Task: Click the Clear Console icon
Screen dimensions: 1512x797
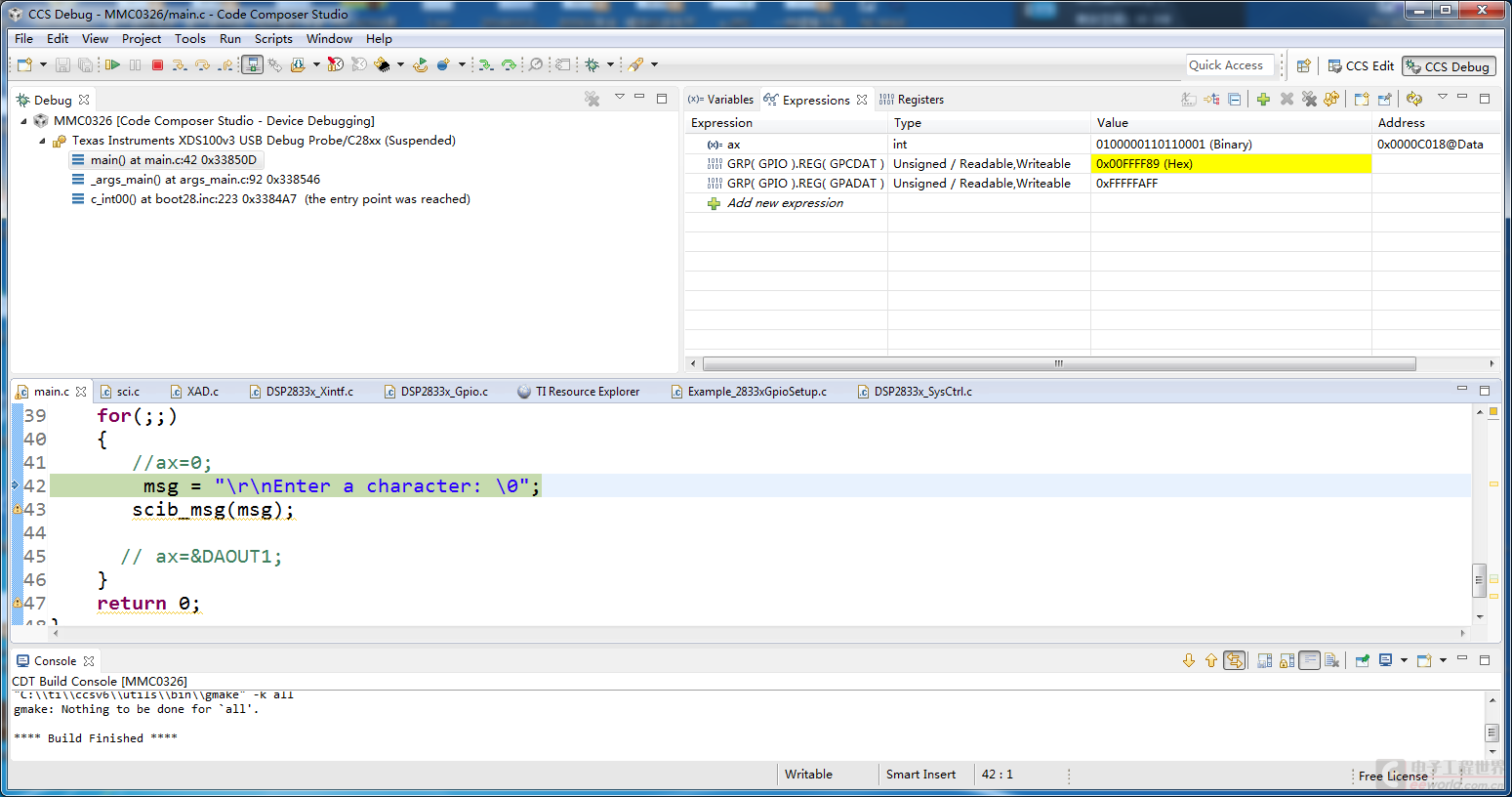Action: [1332, 660]
